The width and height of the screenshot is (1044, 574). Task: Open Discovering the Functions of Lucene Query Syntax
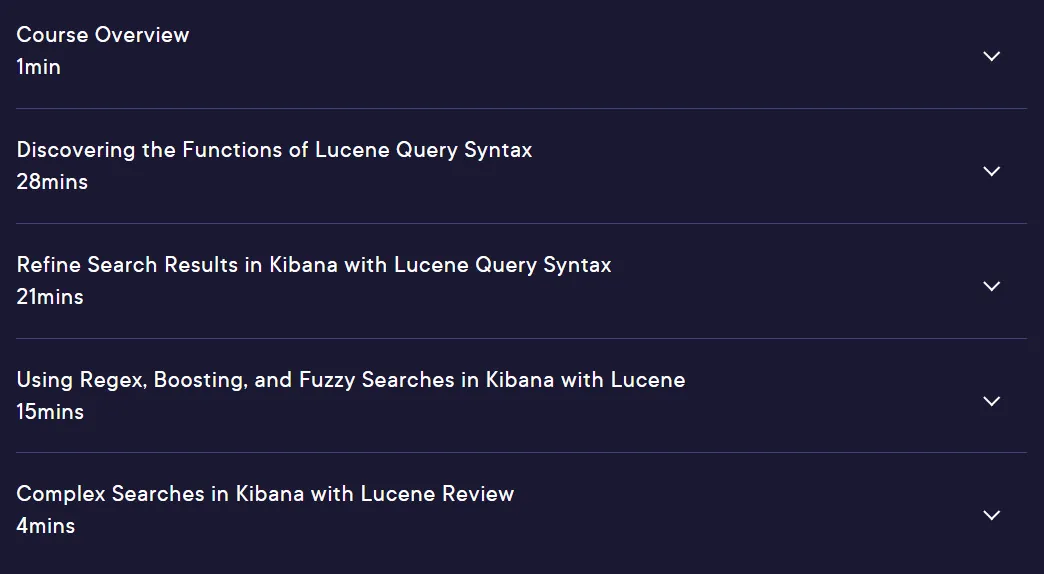(274, 150)
